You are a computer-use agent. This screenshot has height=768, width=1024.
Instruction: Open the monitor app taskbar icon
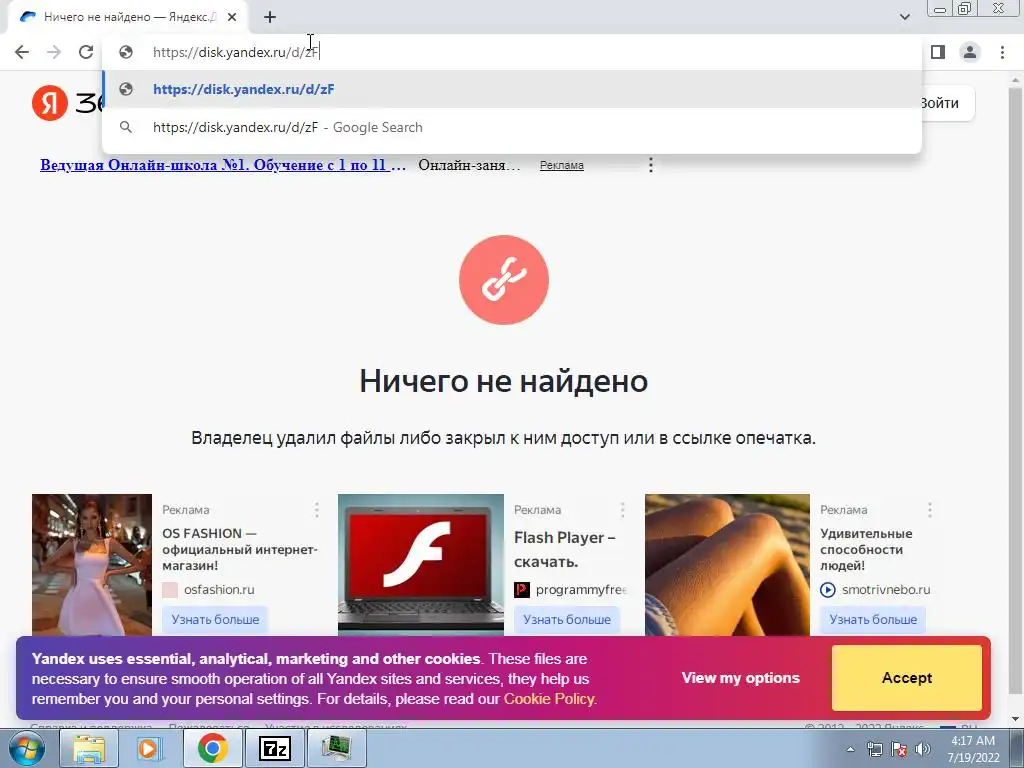(336, 748)
